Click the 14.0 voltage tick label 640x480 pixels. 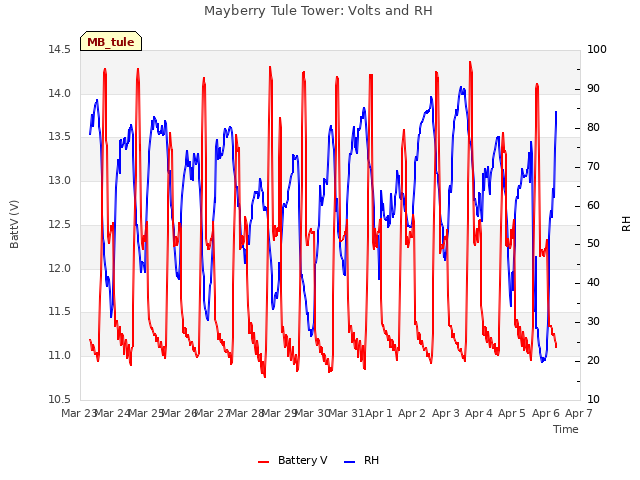pyautogui.click(x=60, y=93)
